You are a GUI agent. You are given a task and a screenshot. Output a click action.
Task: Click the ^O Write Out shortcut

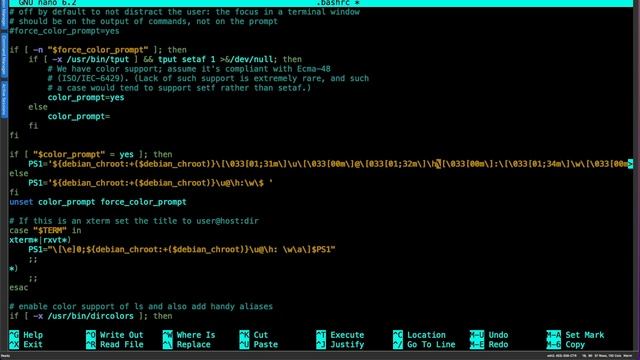pos(115,335)
